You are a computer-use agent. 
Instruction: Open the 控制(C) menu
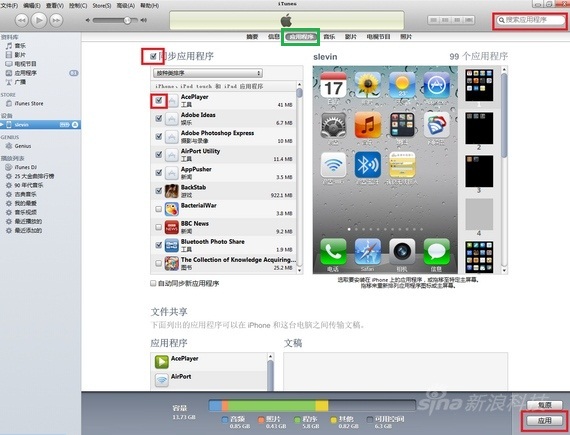(x=78, y=5)
